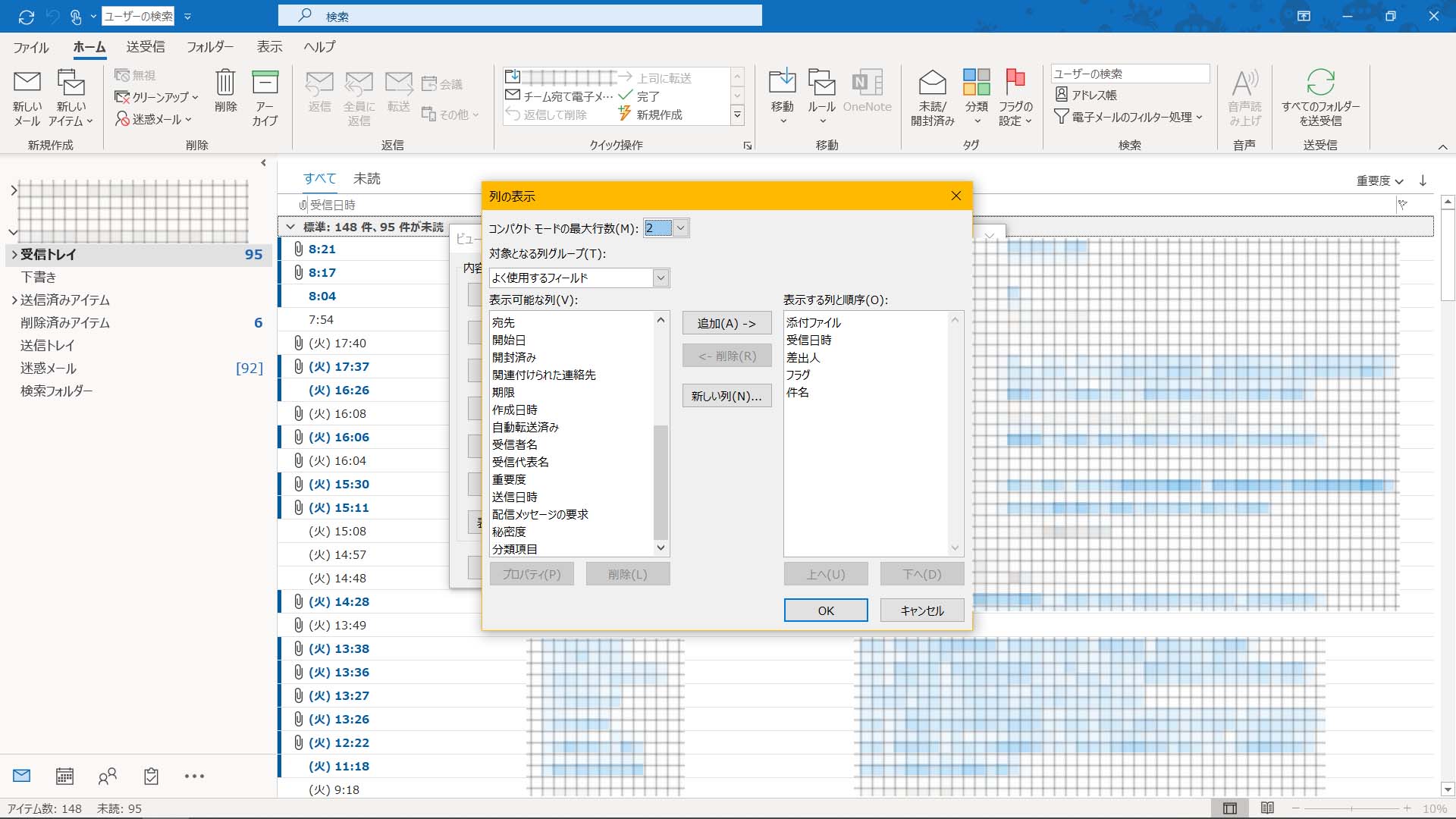Viewport: 1456px width, 819px height.
Task: Click the Flag settings (フラグの設定) icon
Action: 1015,82
